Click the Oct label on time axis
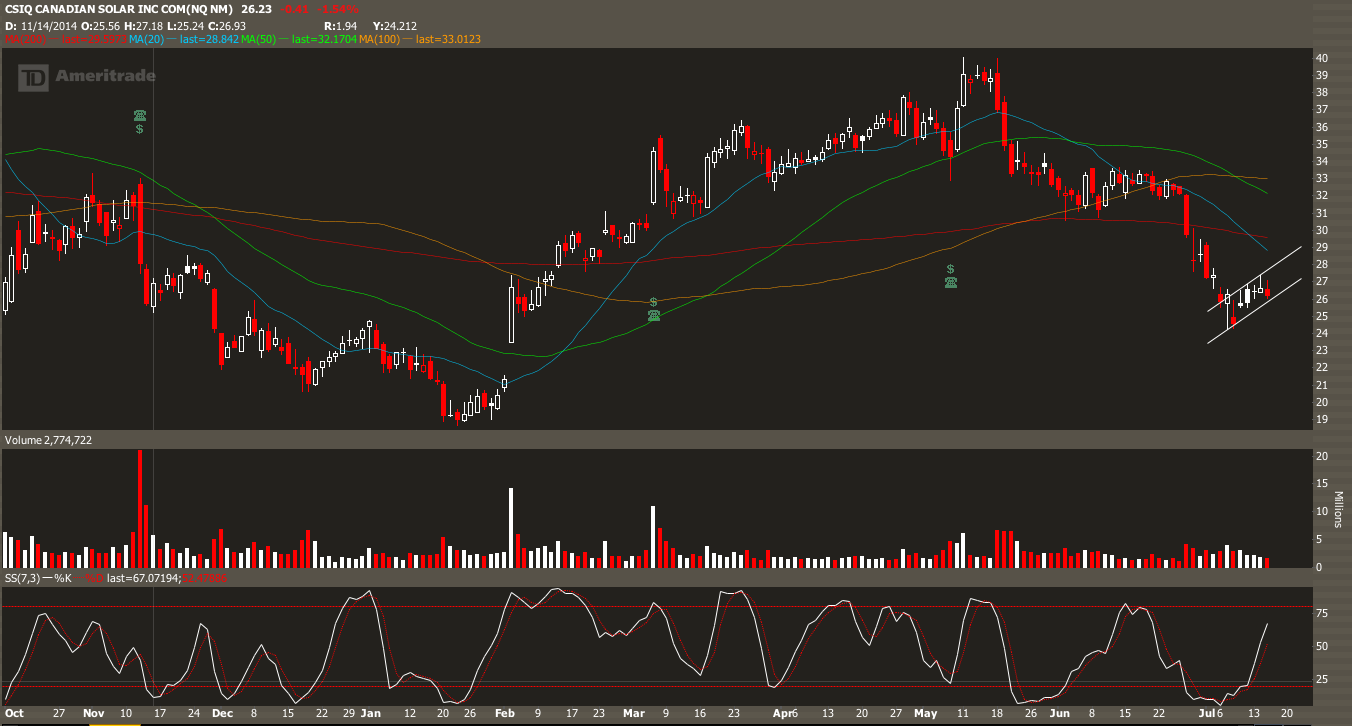Screen dimensions: 1352x726 click(14, 715)
